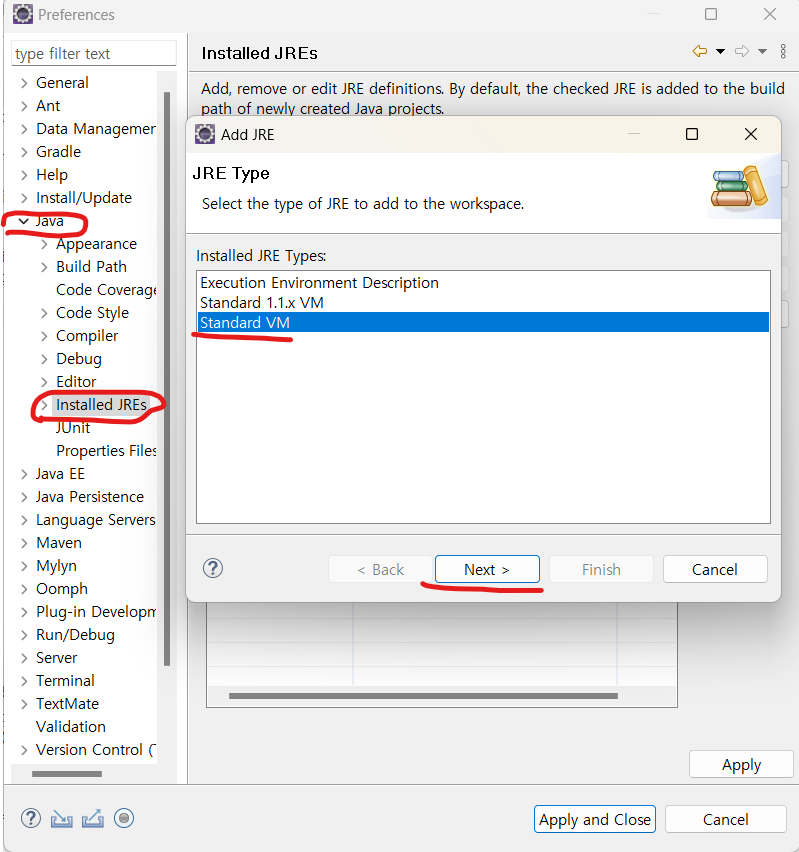The height and width of the screenshot is (852, 799).
Task: Select Version Control in the tree
Action: tap(96, 750)
